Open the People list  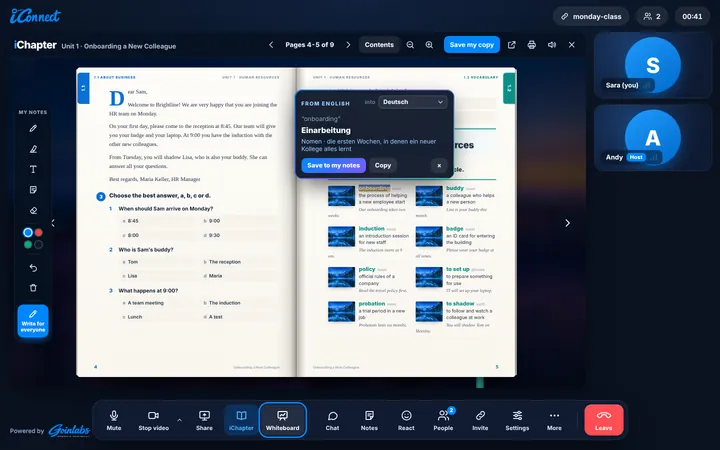443,421
